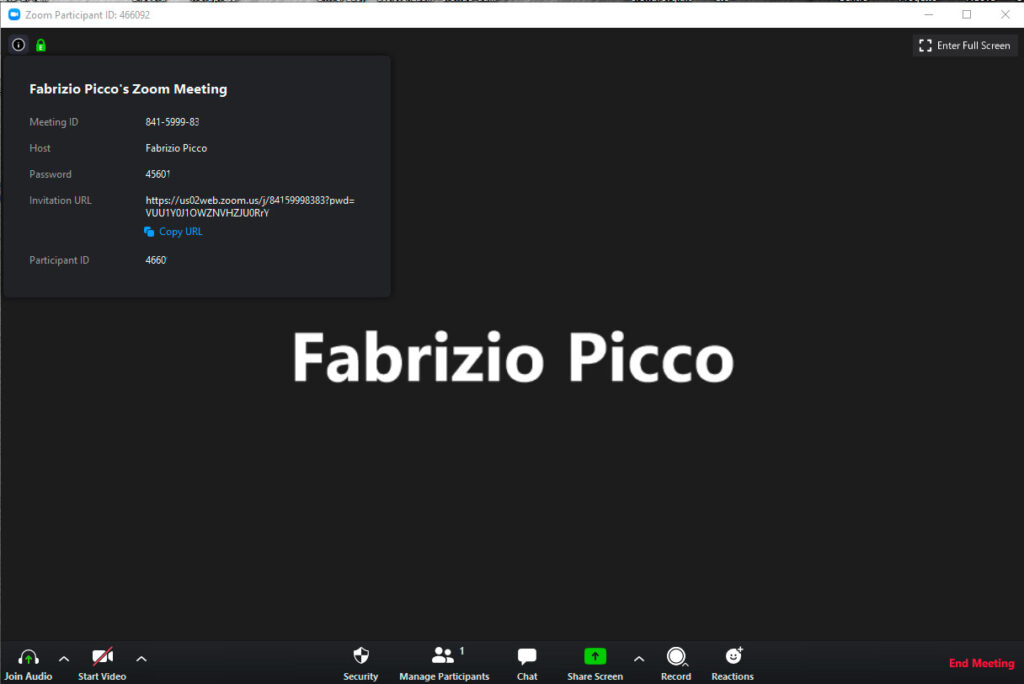Expand video options arrow beside Start Video

pos(141,659)
